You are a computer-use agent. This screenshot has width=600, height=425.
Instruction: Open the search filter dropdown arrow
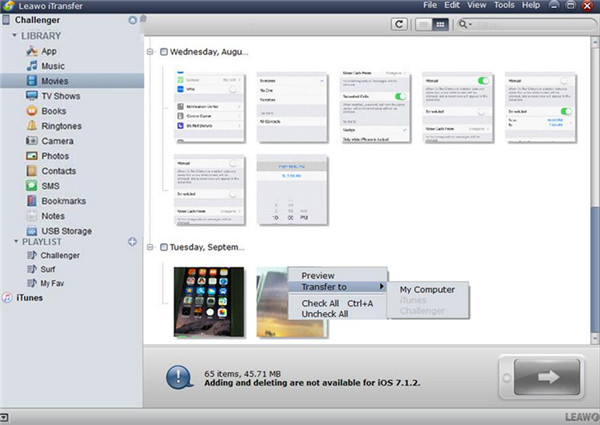click(471, 23)
